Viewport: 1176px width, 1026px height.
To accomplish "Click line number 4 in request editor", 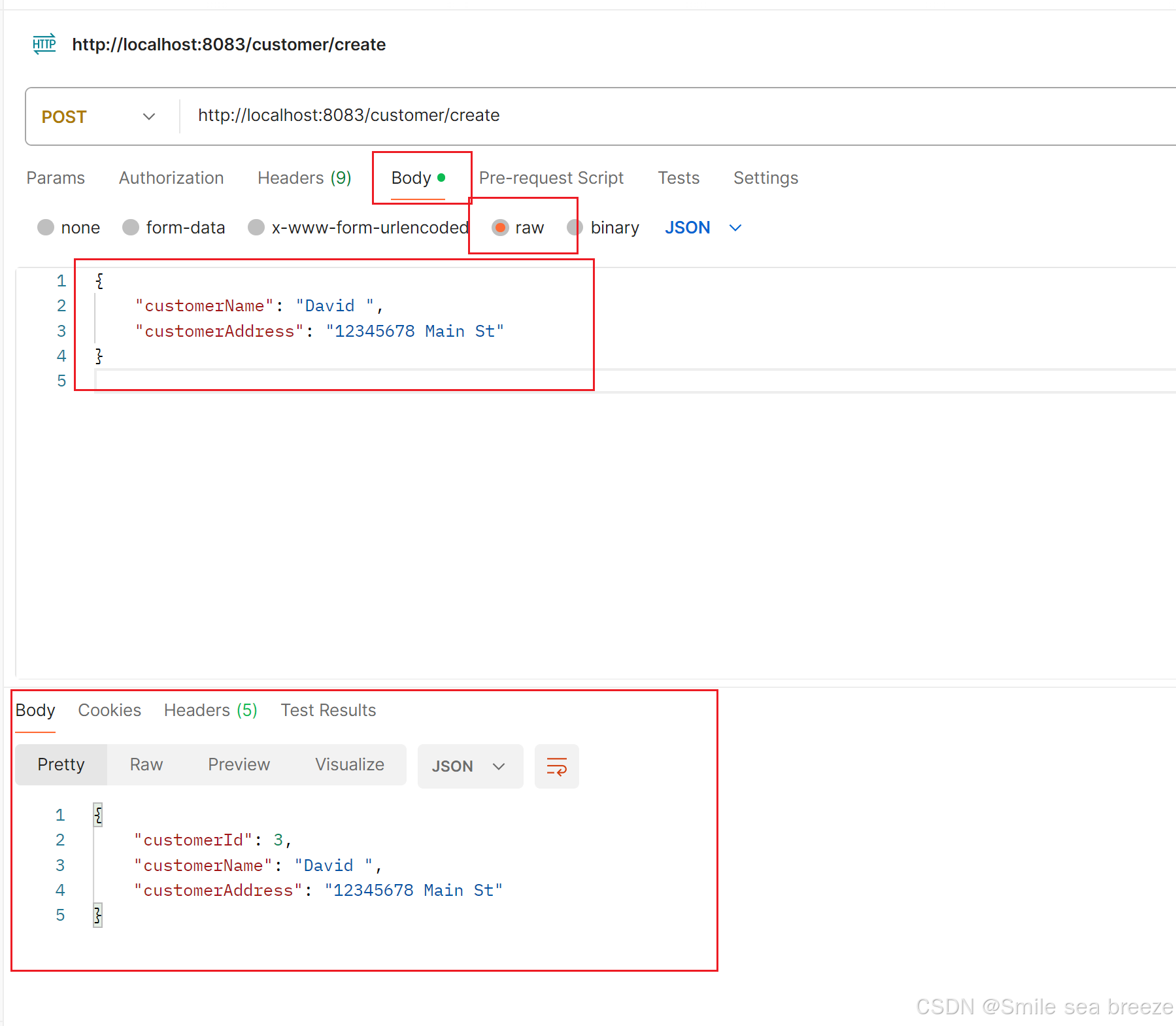I will [61, 356].
